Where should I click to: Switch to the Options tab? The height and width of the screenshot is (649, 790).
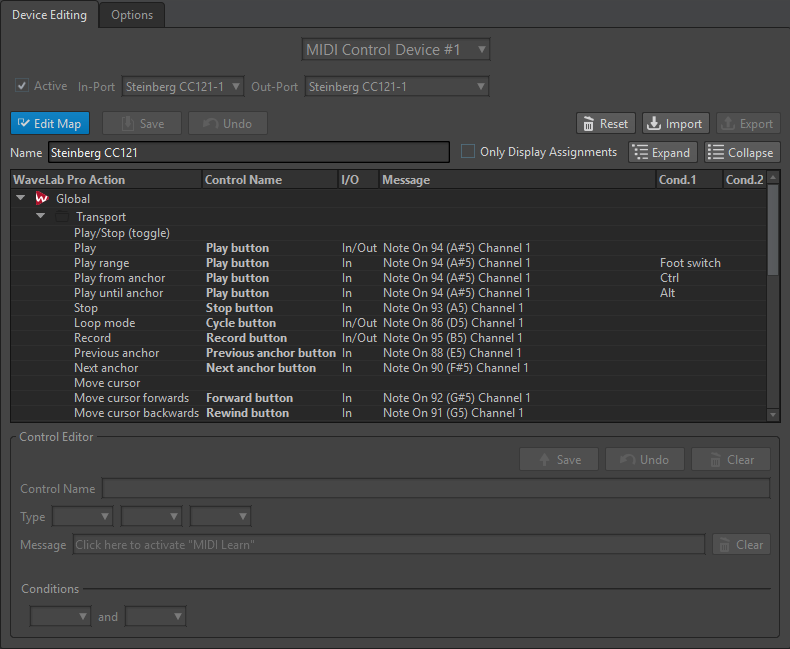(x=132, y=15)
